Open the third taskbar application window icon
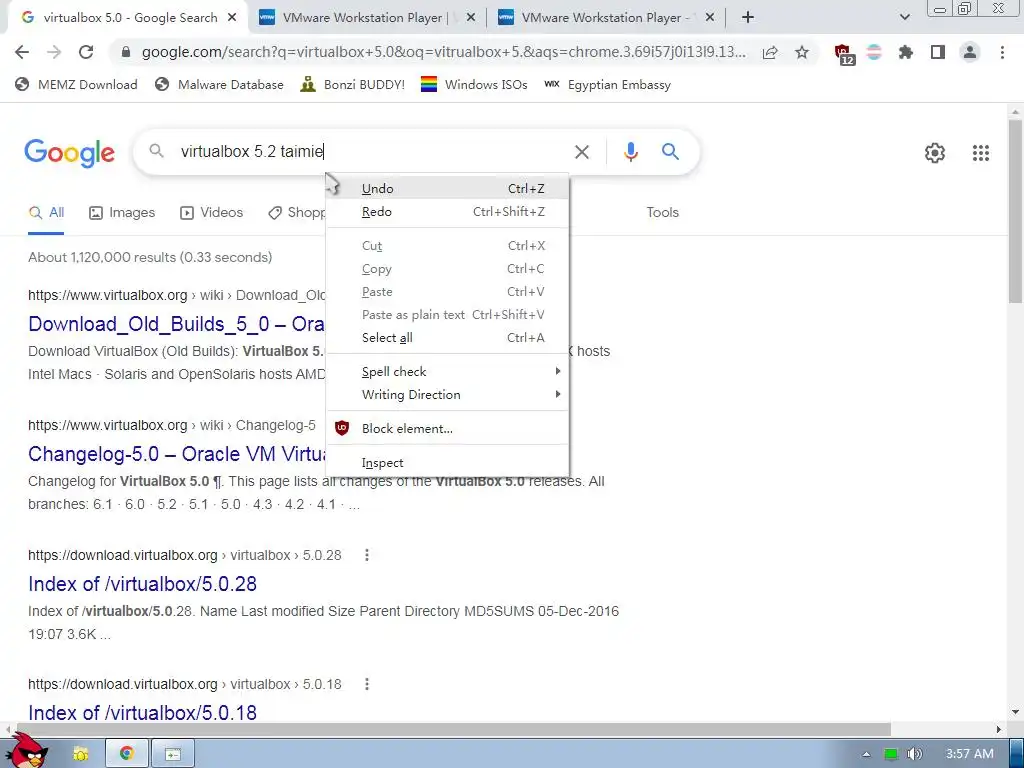This screenshot has height=768, width=1024. coord(173,754)
